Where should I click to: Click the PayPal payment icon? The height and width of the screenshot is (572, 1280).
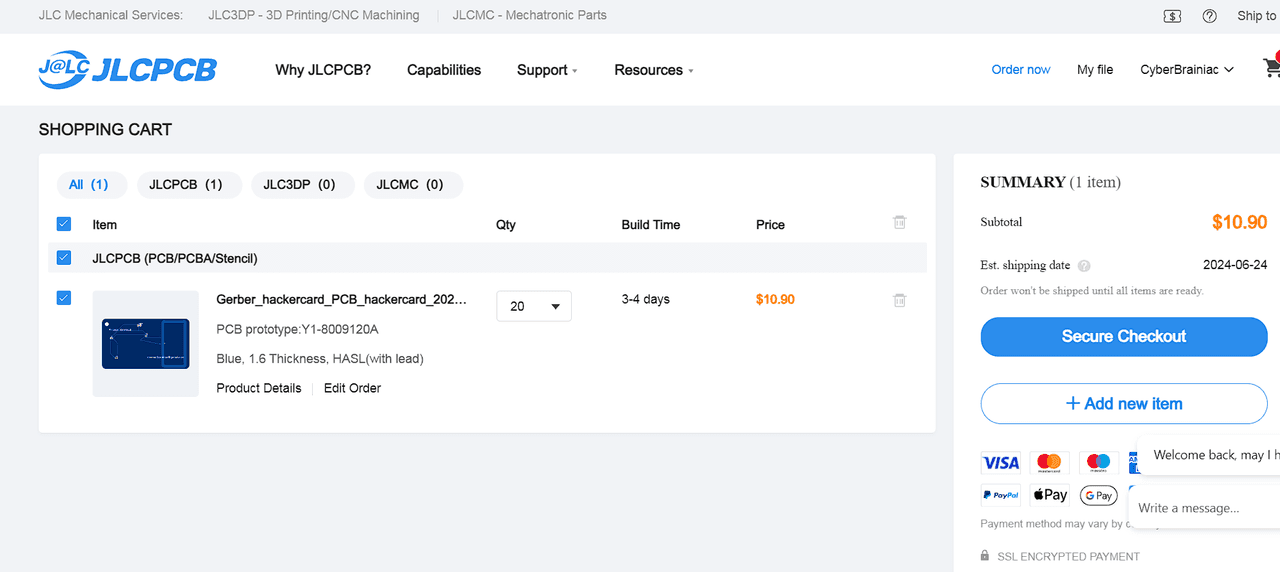[1000, 495]
